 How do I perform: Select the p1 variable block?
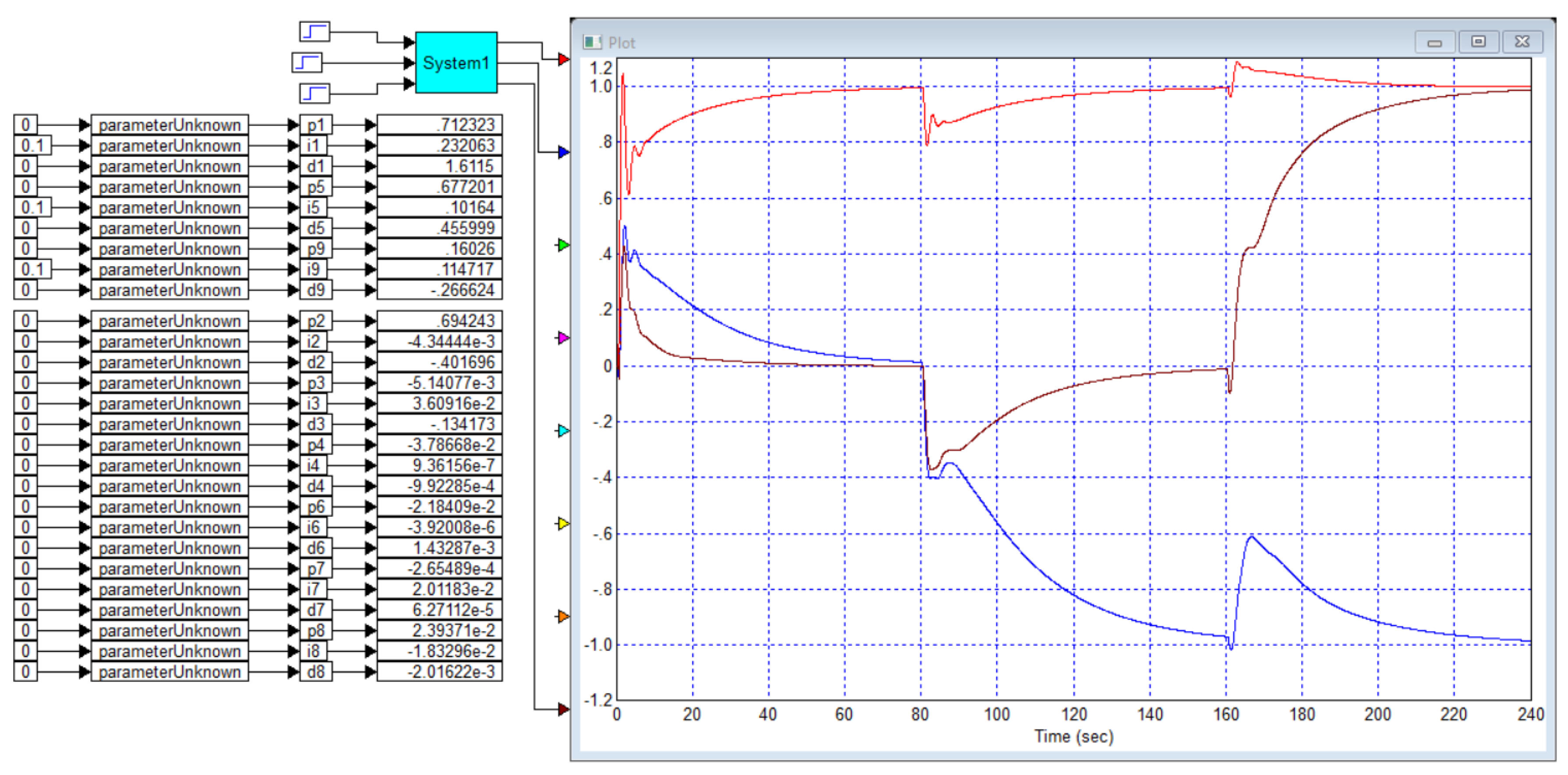pos(315,125)
